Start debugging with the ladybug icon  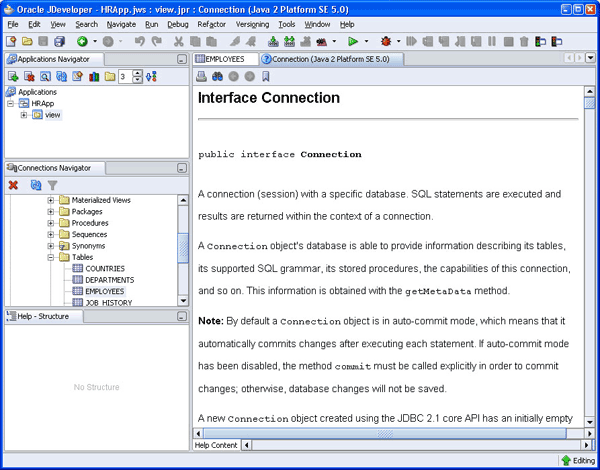[x=386, y=41]
